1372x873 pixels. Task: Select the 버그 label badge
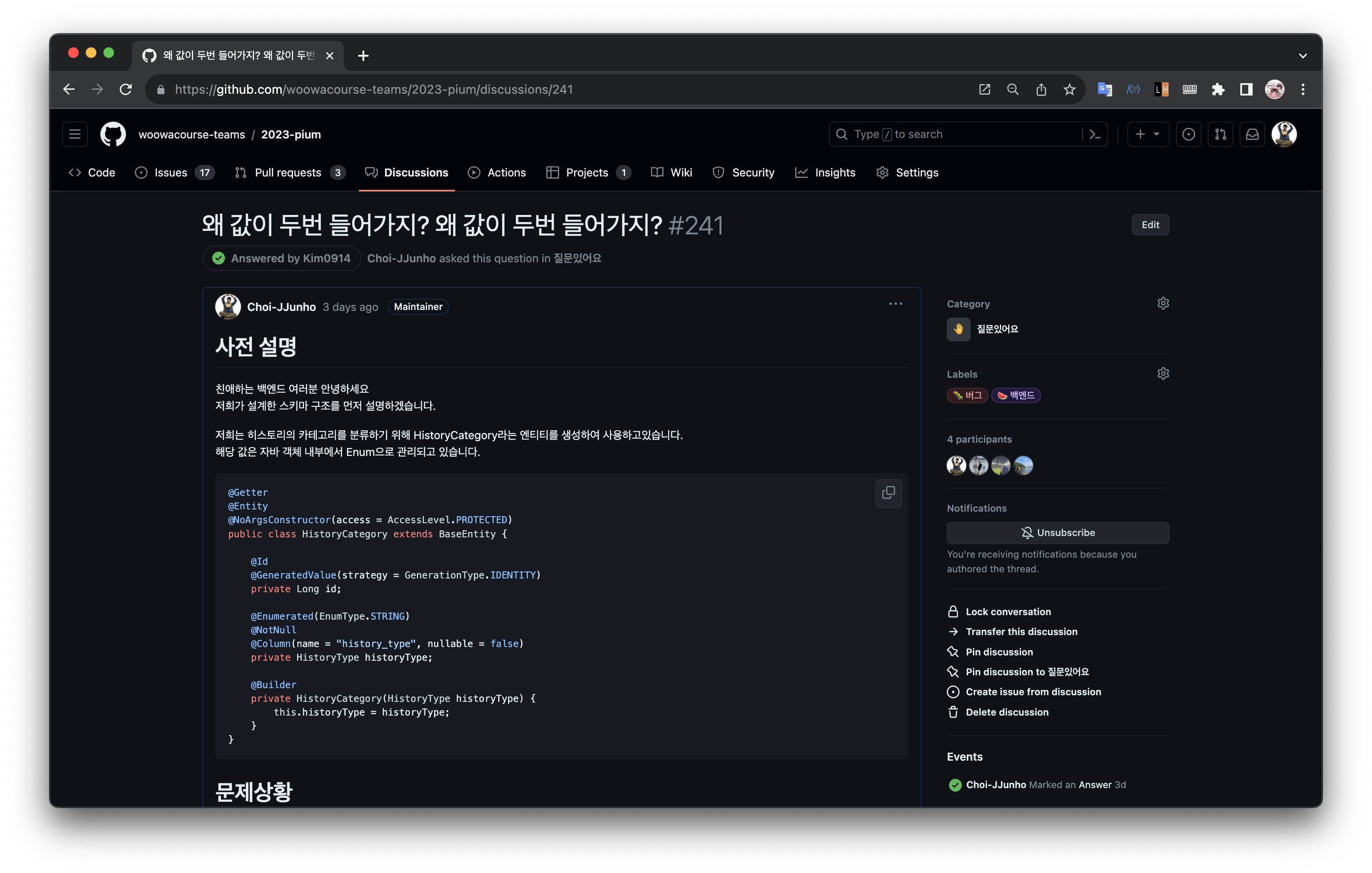pyautogui.click(x=967, y=396)
